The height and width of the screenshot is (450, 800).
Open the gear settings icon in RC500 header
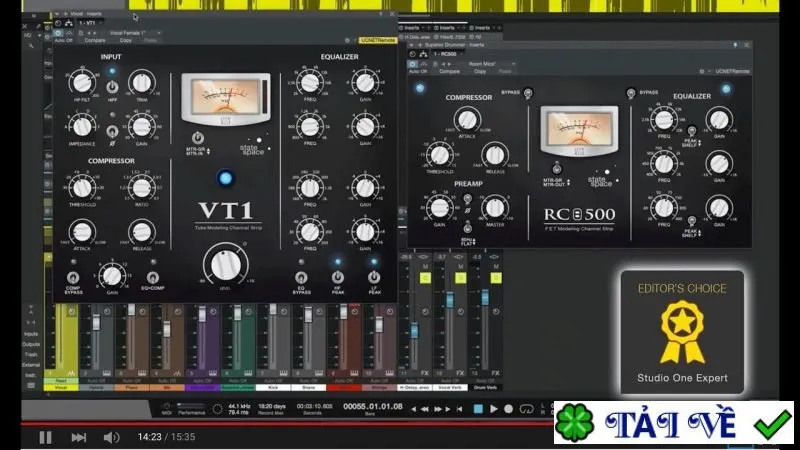pos(702,71)
